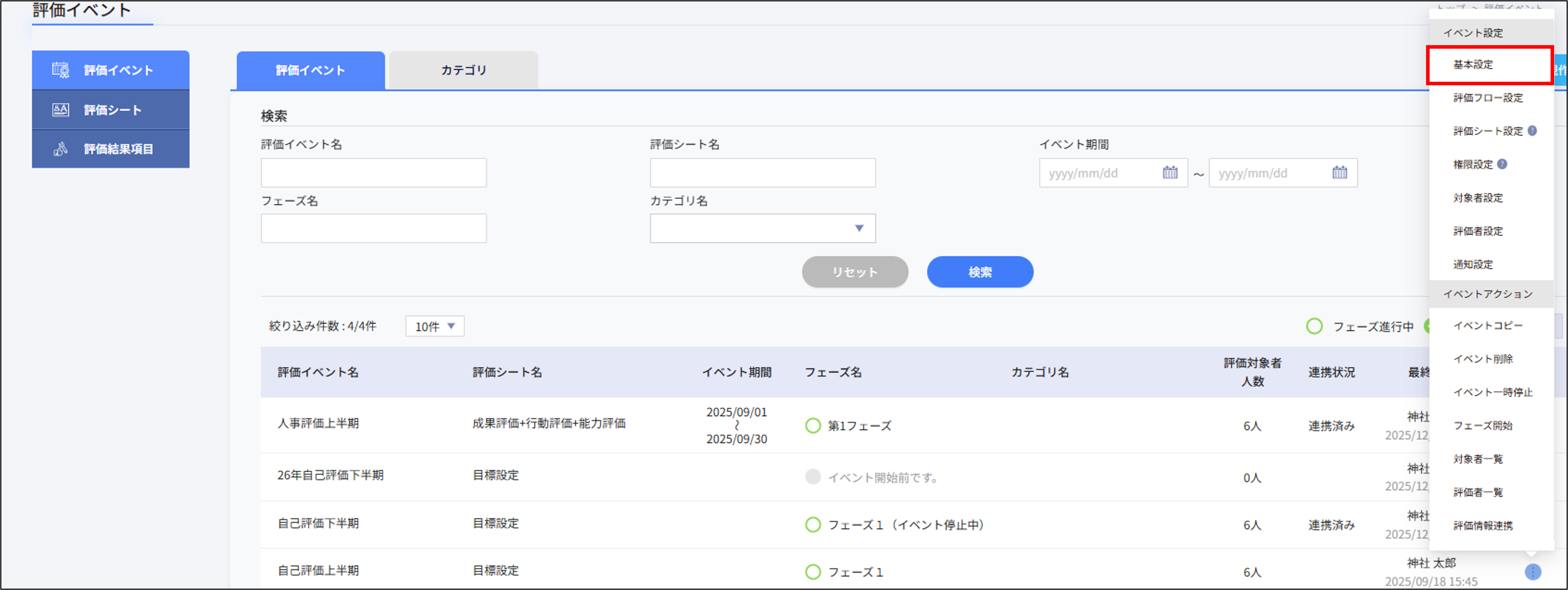Image resolution: width=1568 pixels, height=590 pixels.
Task: Select the 評価イベント tab
Action: point(311,69)
